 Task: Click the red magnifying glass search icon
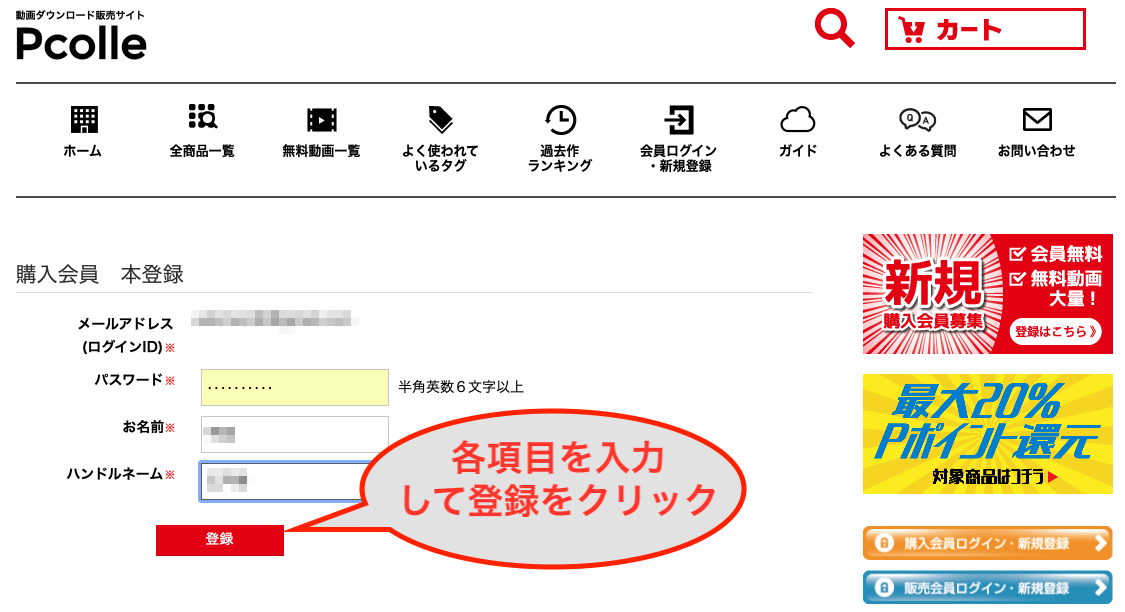pyautogui.click(x=834, y=28)
